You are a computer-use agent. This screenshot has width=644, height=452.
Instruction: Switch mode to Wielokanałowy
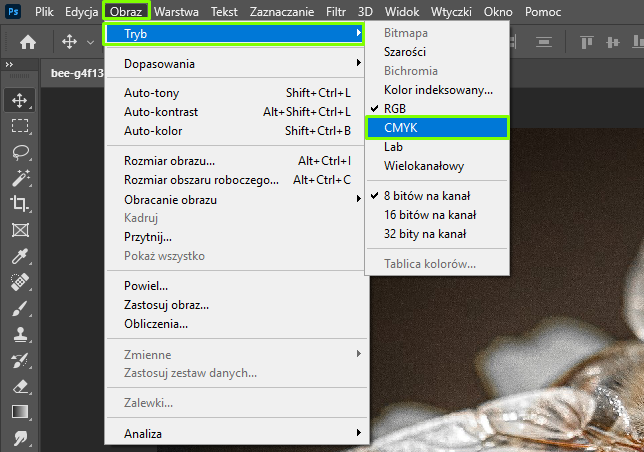[x=437, y=166]
